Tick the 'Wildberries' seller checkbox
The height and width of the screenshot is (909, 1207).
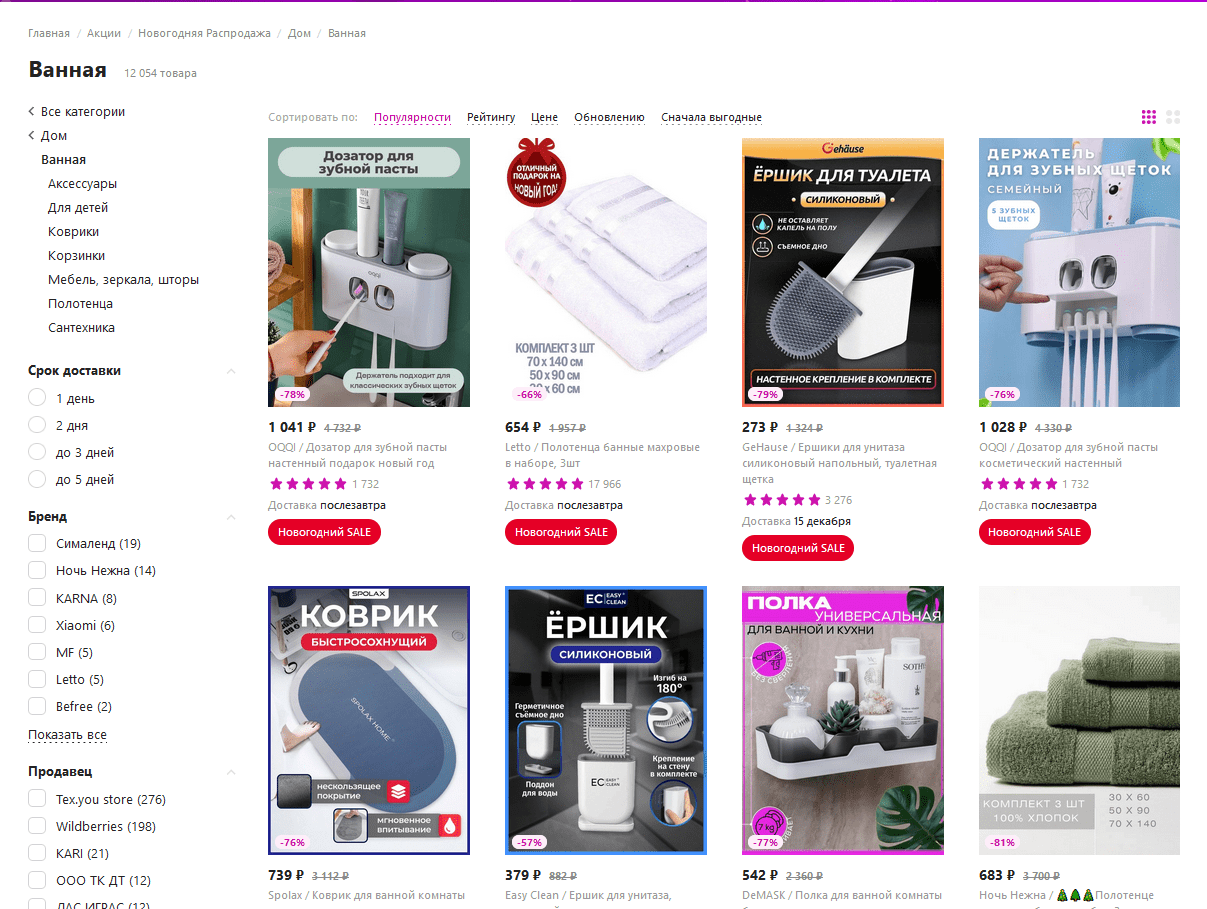click(x=37, y=826)
